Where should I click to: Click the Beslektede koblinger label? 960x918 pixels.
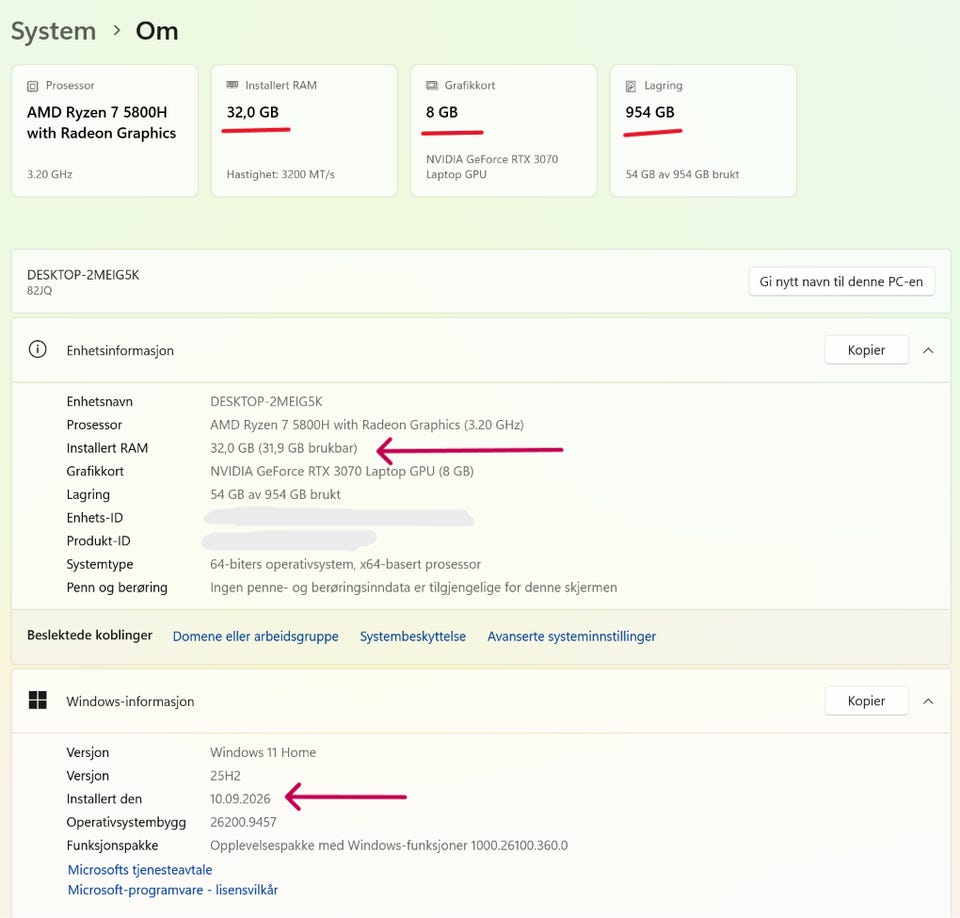[89, 635]
